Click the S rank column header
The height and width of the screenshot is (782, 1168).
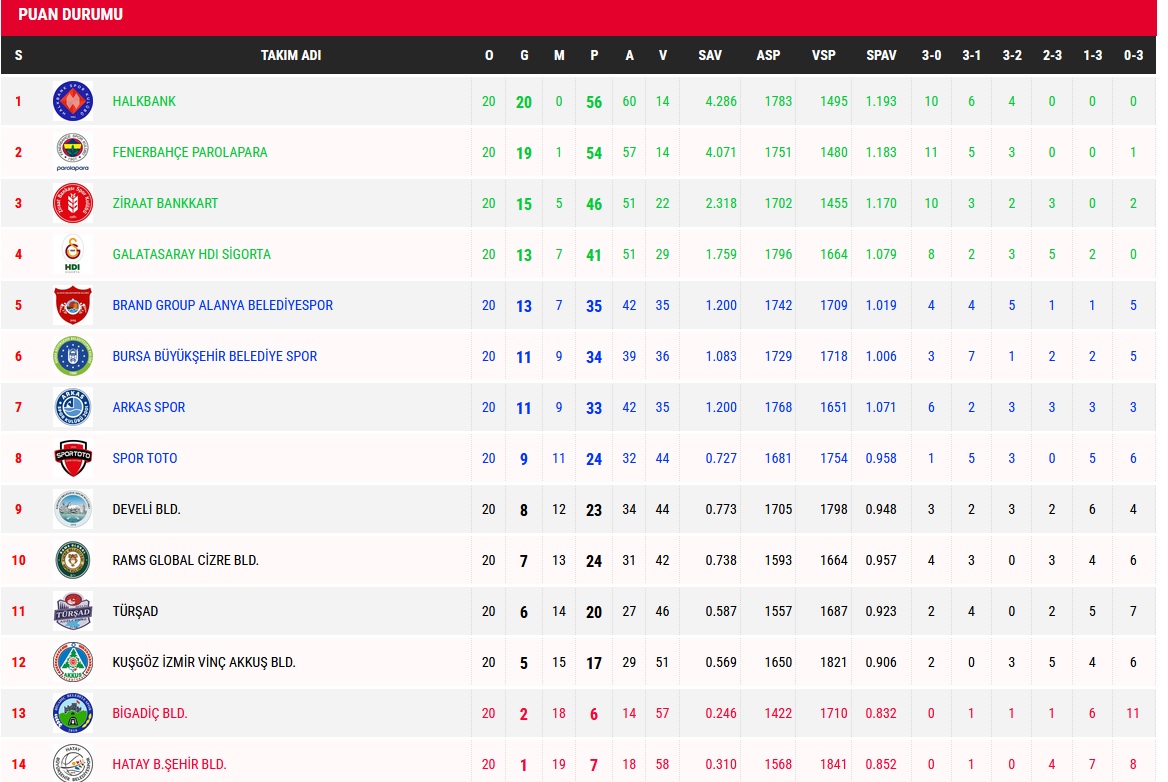(19, 55)
